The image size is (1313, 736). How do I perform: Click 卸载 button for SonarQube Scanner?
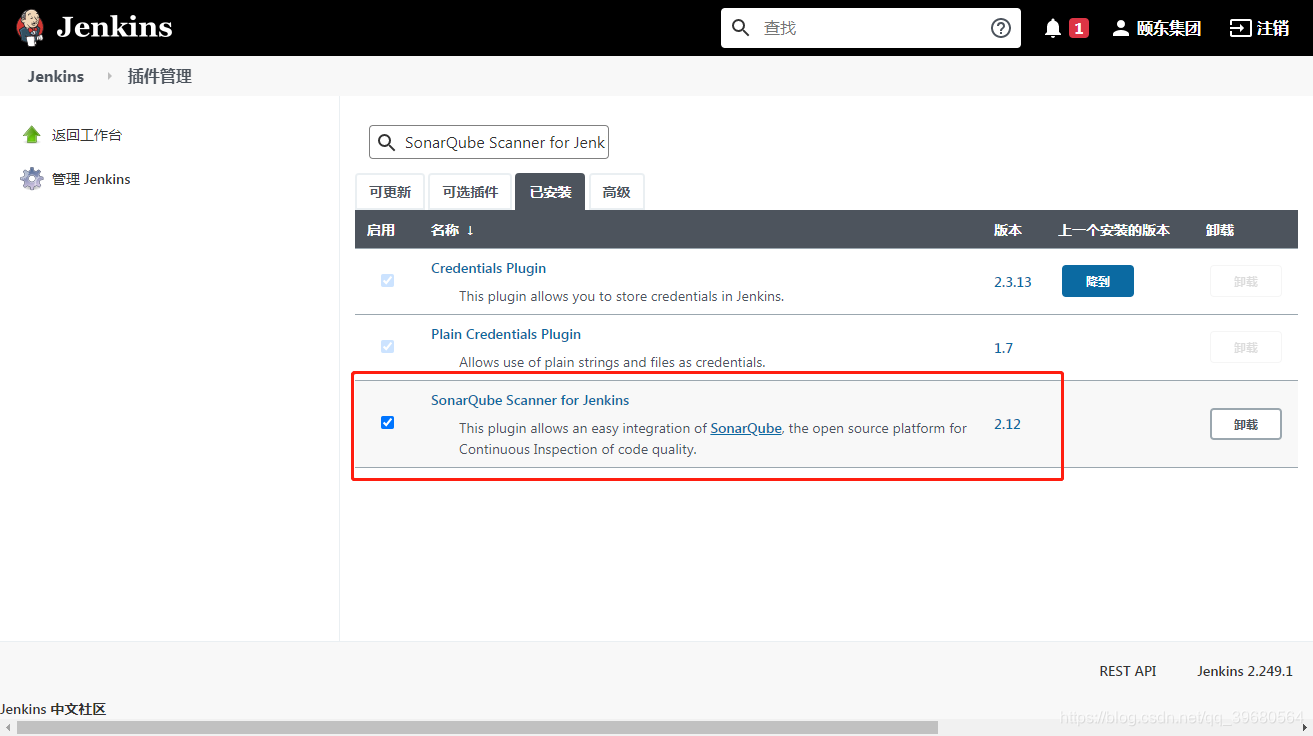1246,424
